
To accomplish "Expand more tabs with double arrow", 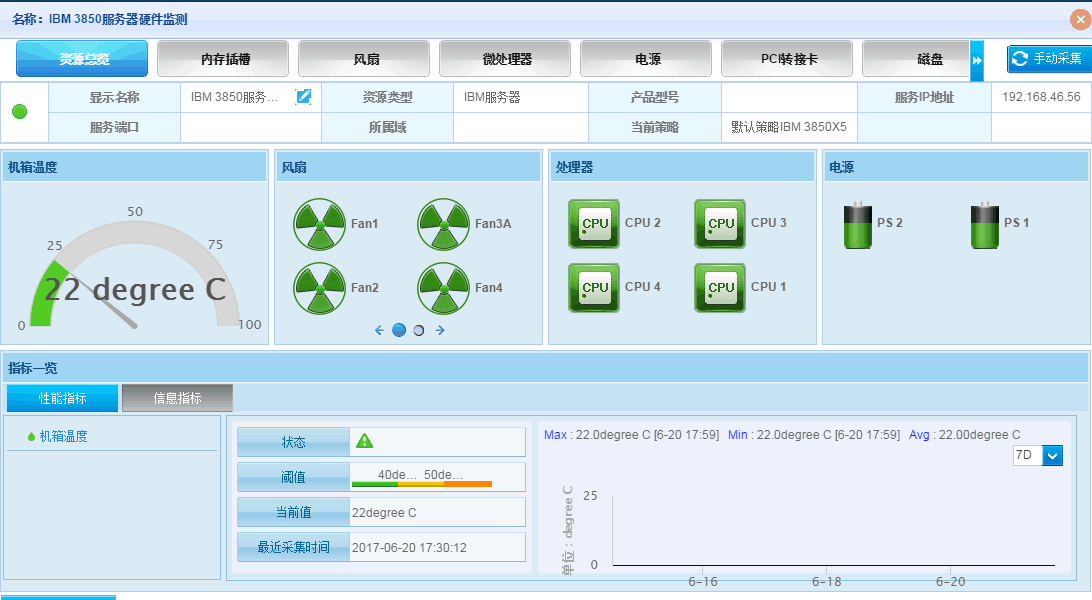I will point(977,60).
